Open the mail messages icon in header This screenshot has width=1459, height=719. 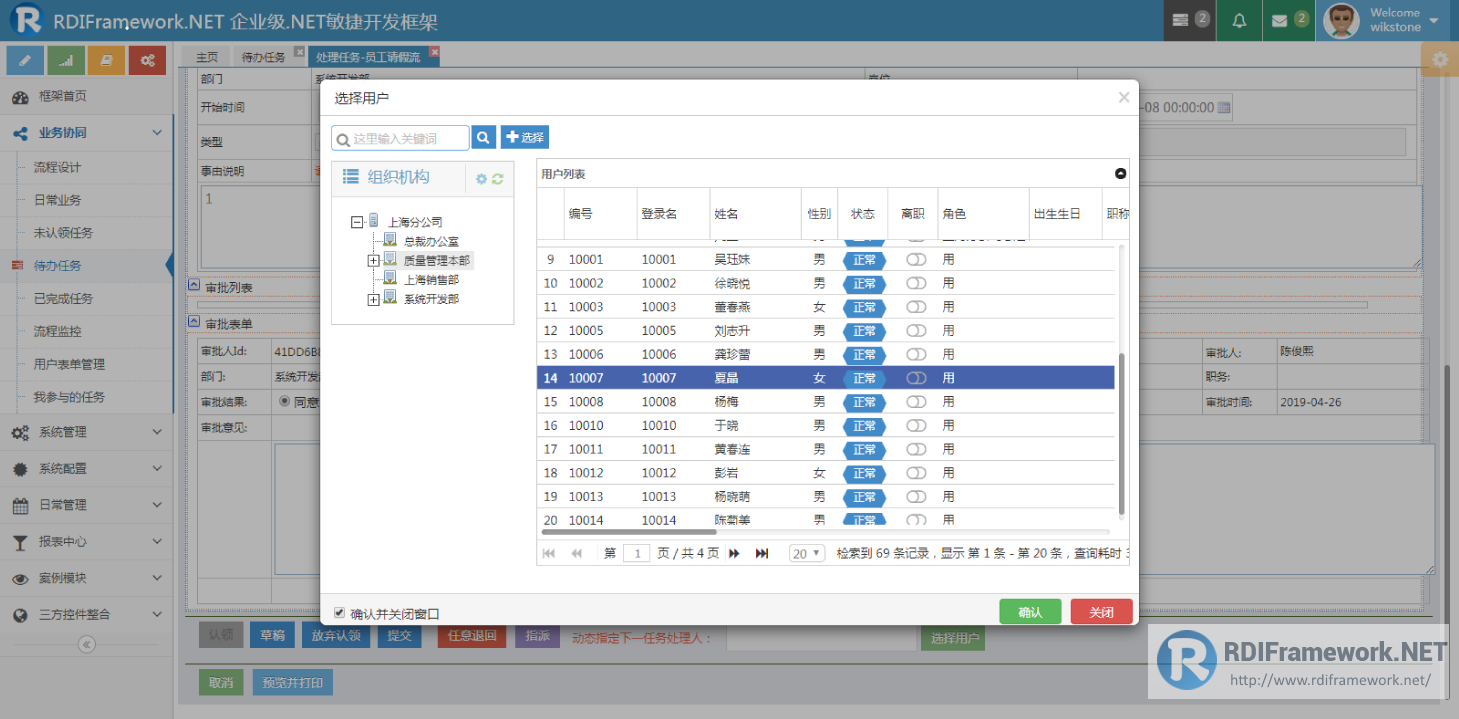1289,20
